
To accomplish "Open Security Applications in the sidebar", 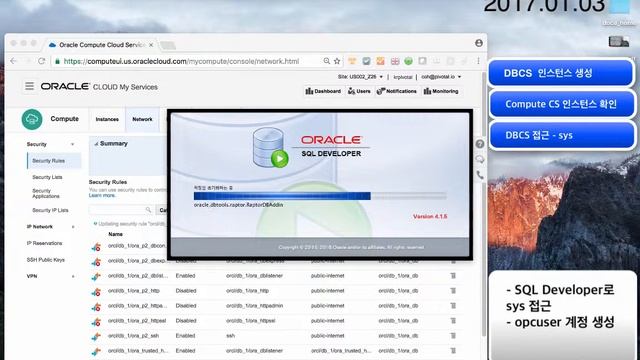I will 46,193.
